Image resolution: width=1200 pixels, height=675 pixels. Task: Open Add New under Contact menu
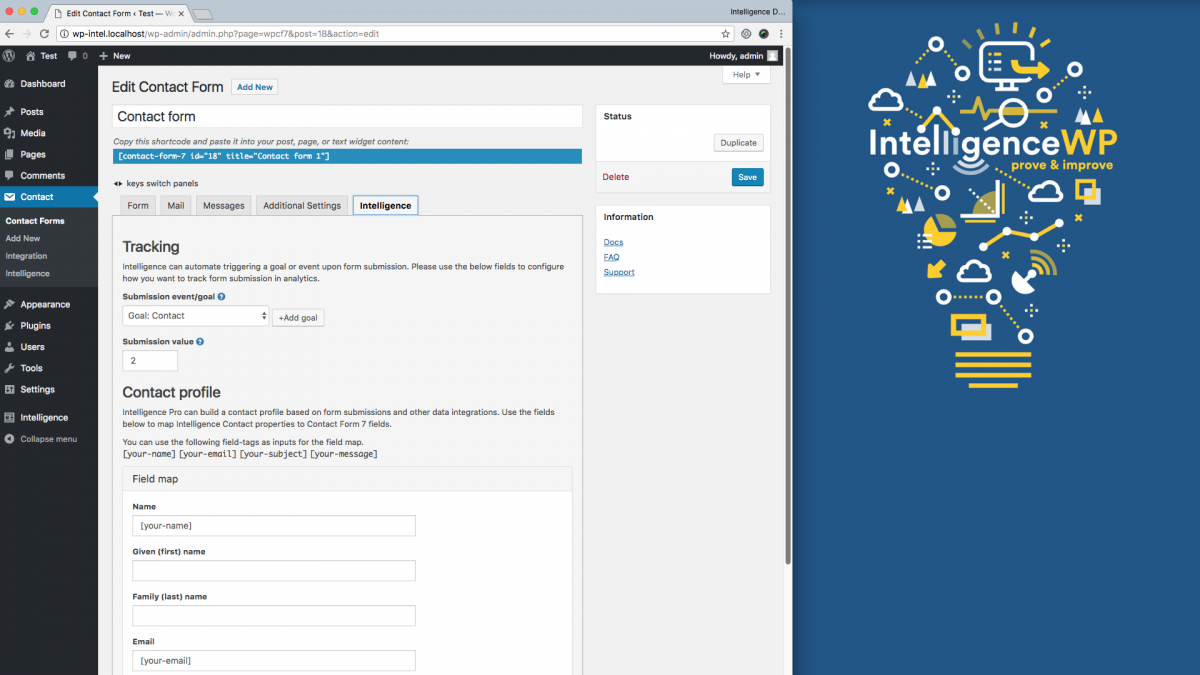pos(23,239)
